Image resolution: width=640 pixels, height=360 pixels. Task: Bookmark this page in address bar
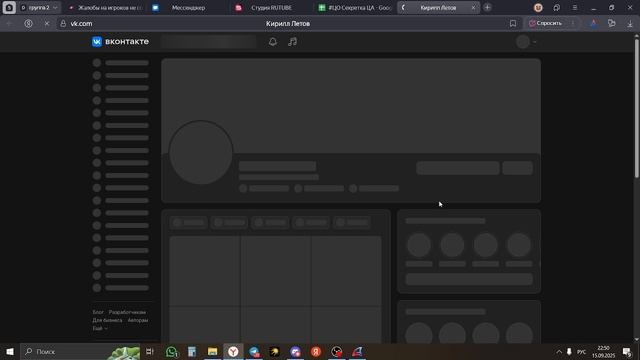point(513,24)
